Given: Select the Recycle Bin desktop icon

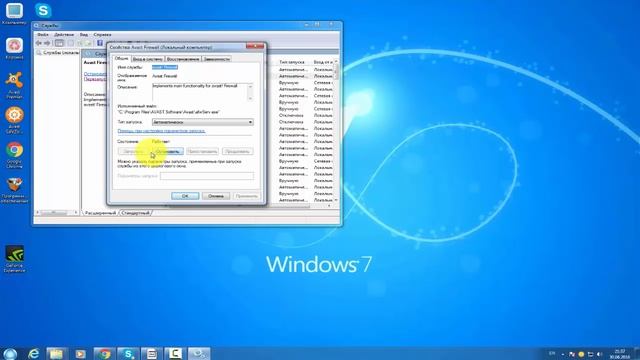Looking at the screenshot, I should pos(14,48).
